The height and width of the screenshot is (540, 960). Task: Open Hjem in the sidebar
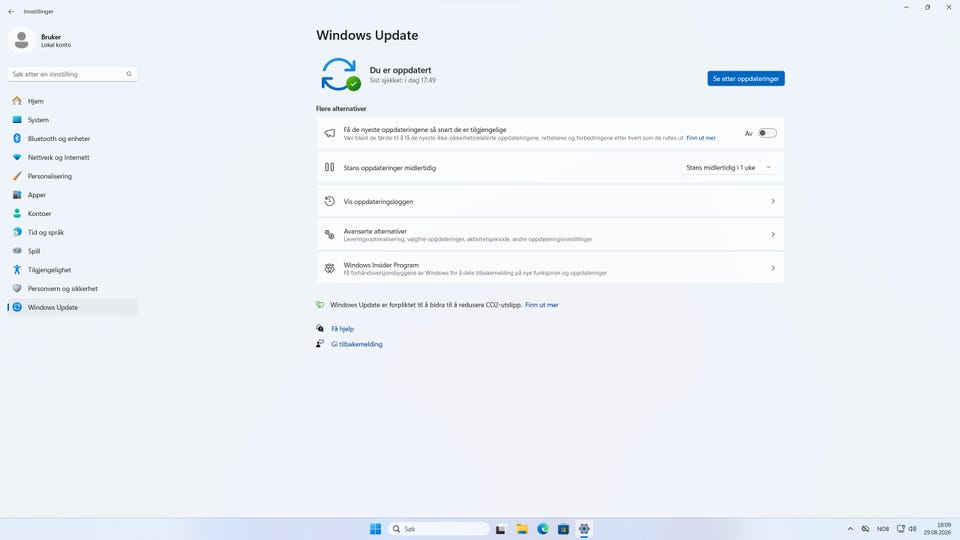point(72,101)
